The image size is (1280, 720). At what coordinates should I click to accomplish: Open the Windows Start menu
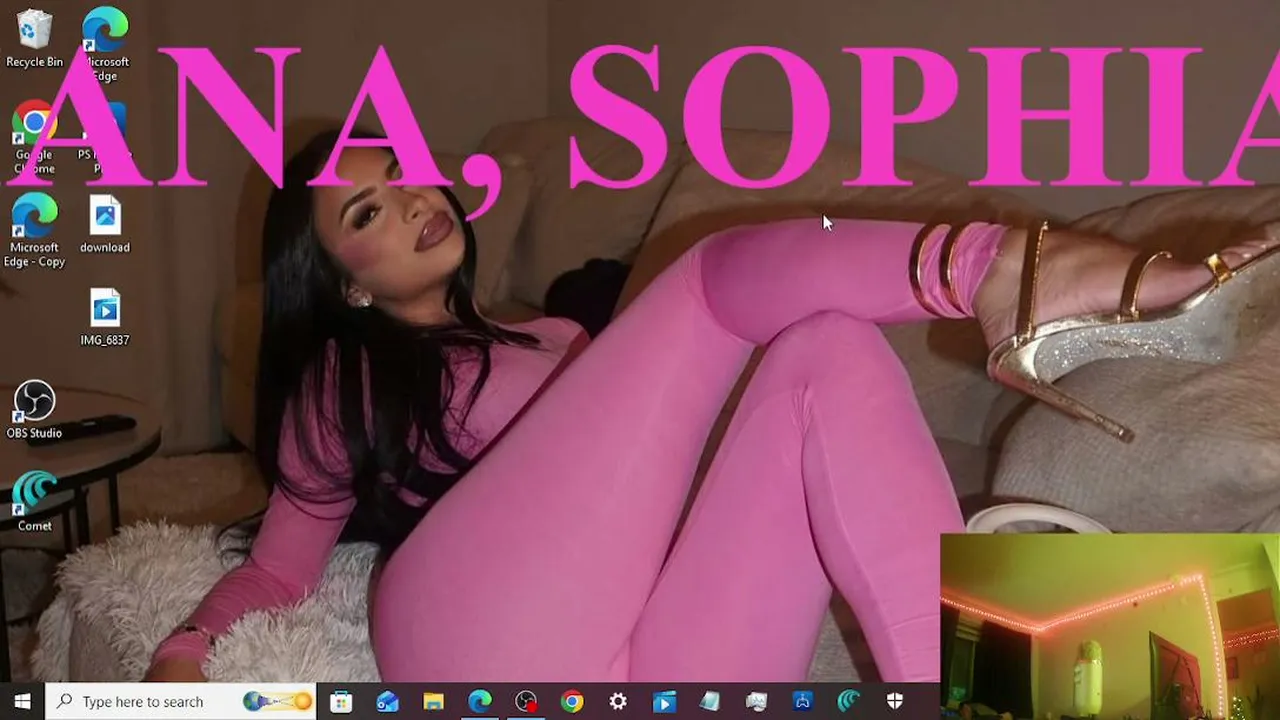point(22,701)
